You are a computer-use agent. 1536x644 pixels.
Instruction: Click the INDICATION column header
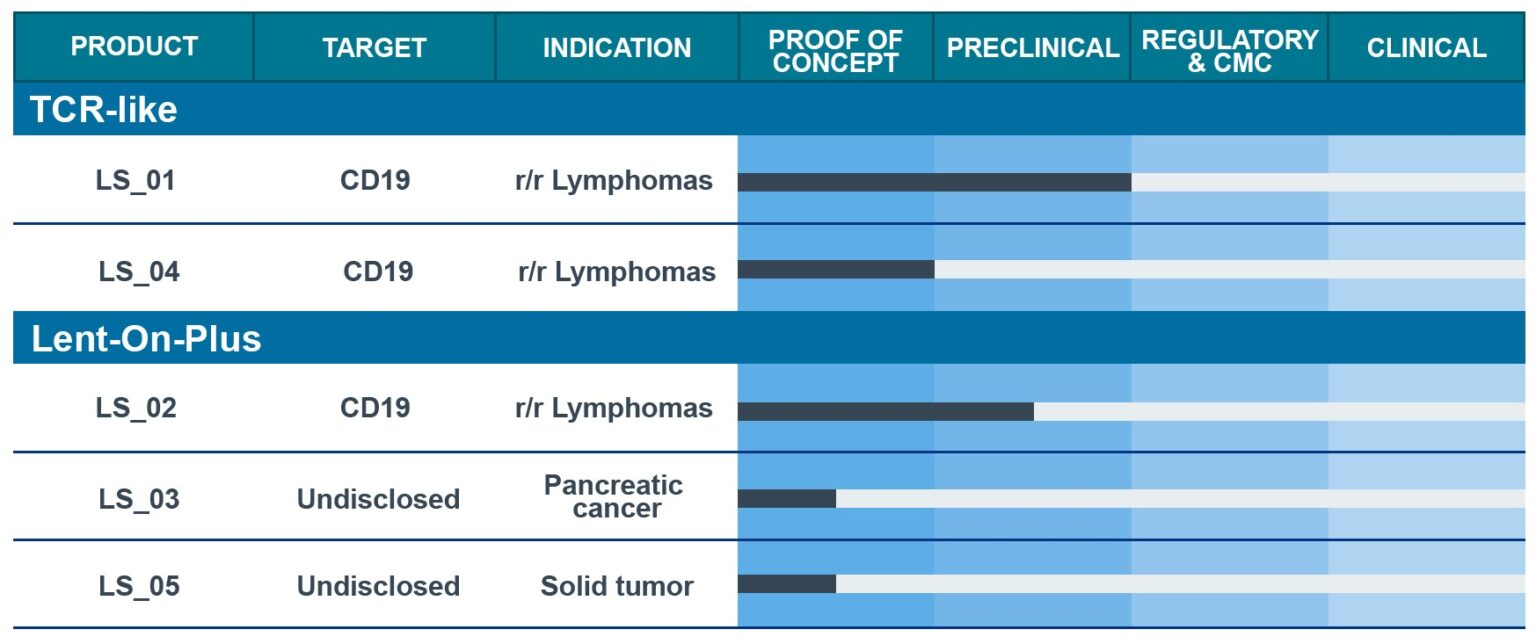[616, 47]
